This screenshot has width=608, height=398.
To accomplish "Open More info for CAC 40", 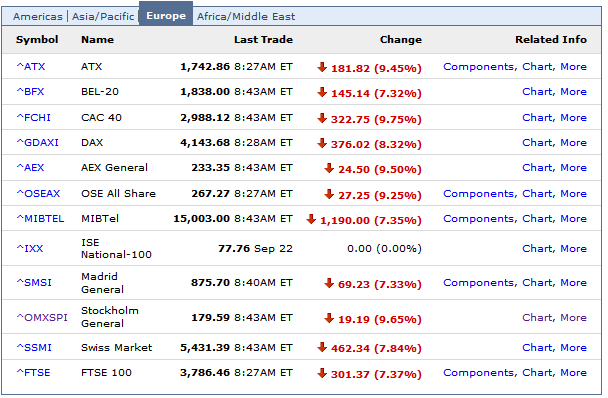I will [573, 118].
